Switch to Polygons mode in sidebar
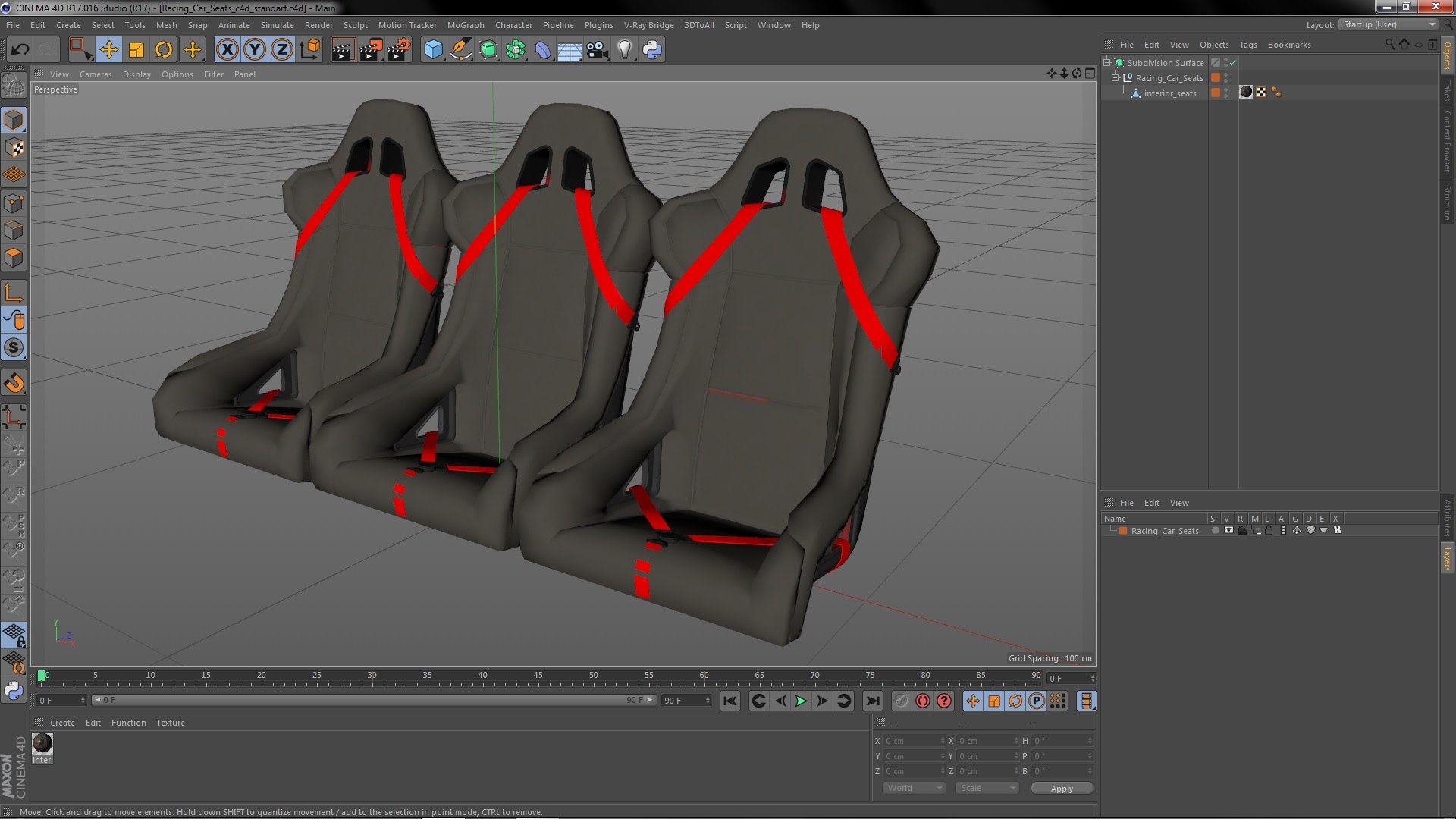The image size is (1456, 819). 14,258
